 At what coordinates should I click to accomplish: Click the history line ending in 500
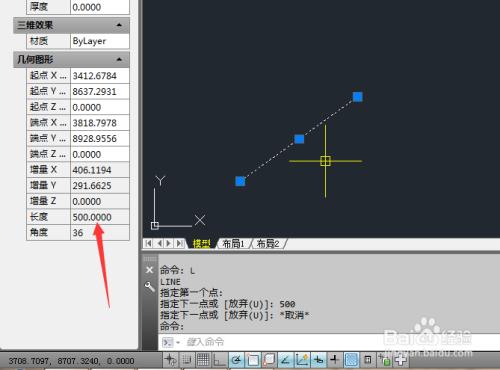(228, 304)
